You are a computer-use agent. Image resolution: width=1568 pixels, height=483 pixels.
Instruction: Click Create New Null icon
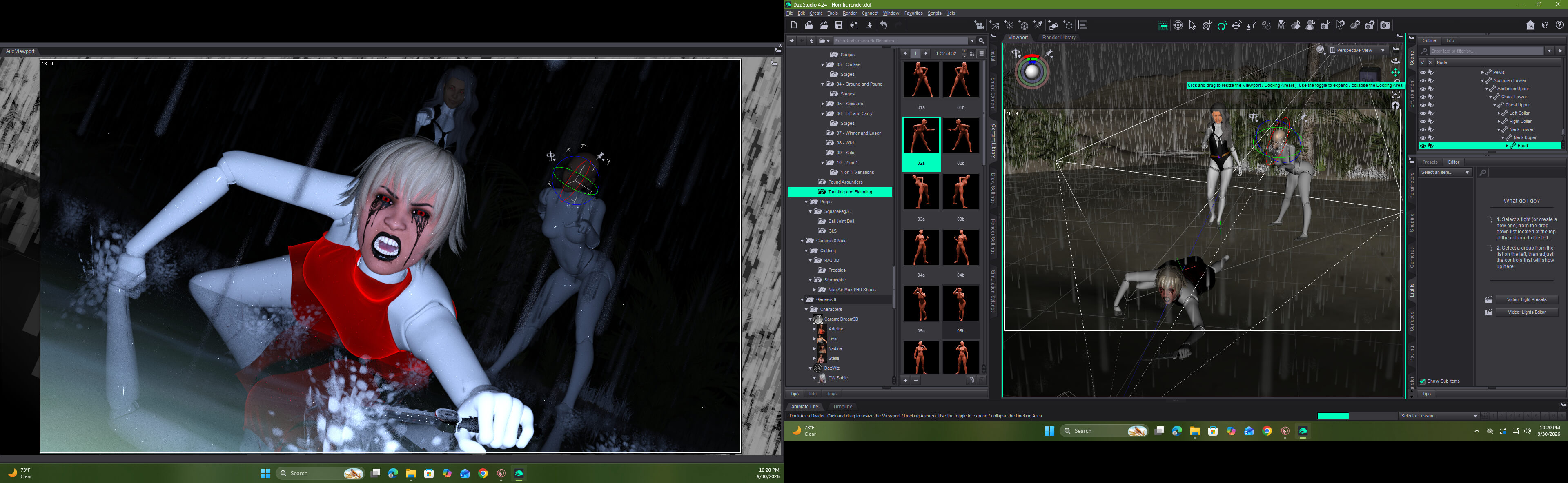pos(1068,25)
